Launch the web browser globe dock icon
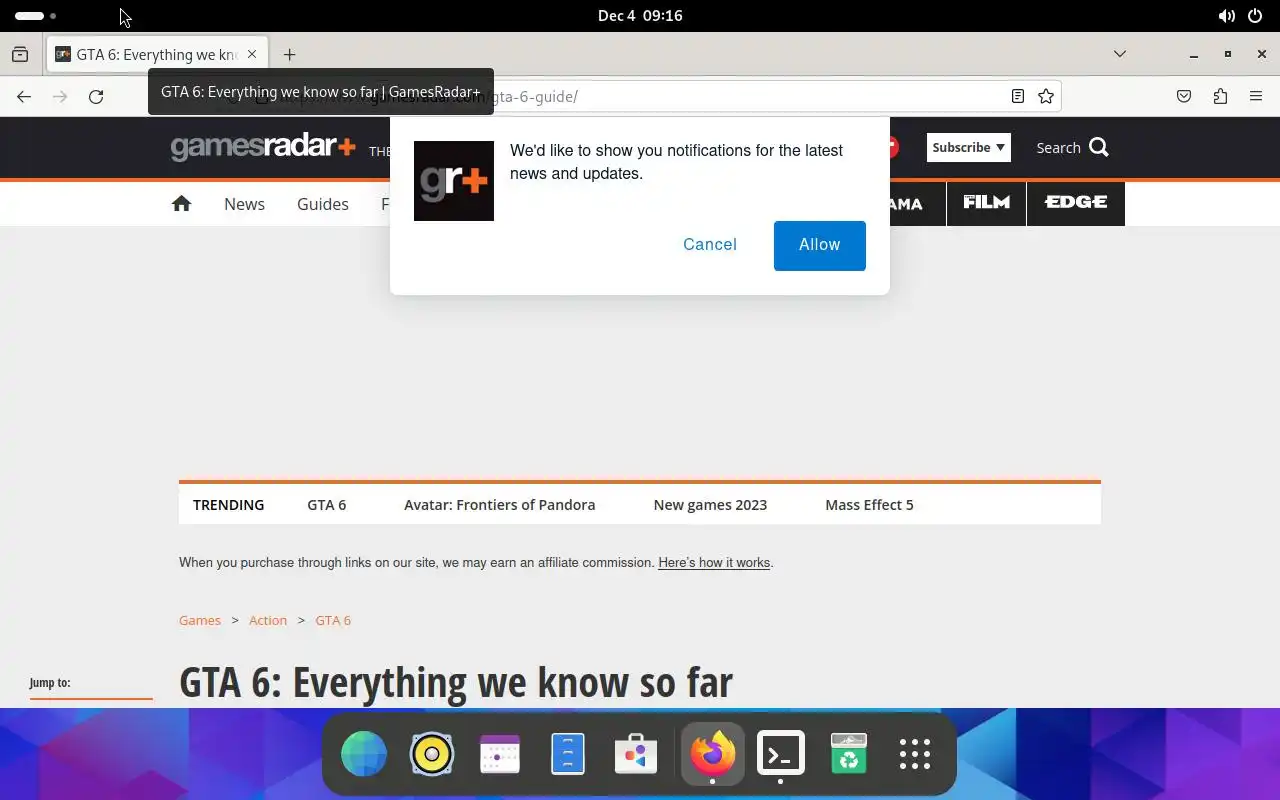This screenshot has height=800, width=1280. tap(364, 754)
